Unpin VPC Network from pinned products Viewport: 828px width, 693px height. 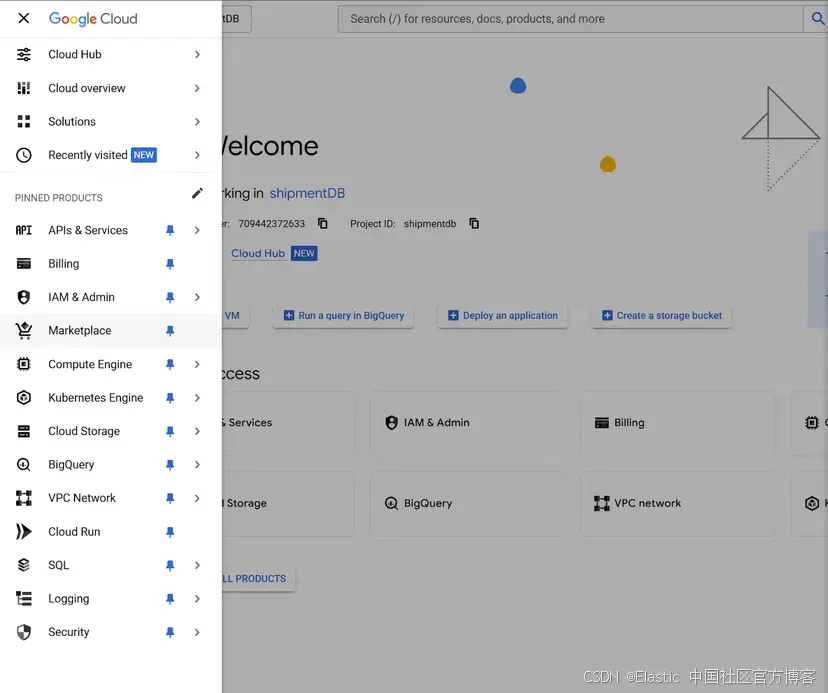point(170,498)
